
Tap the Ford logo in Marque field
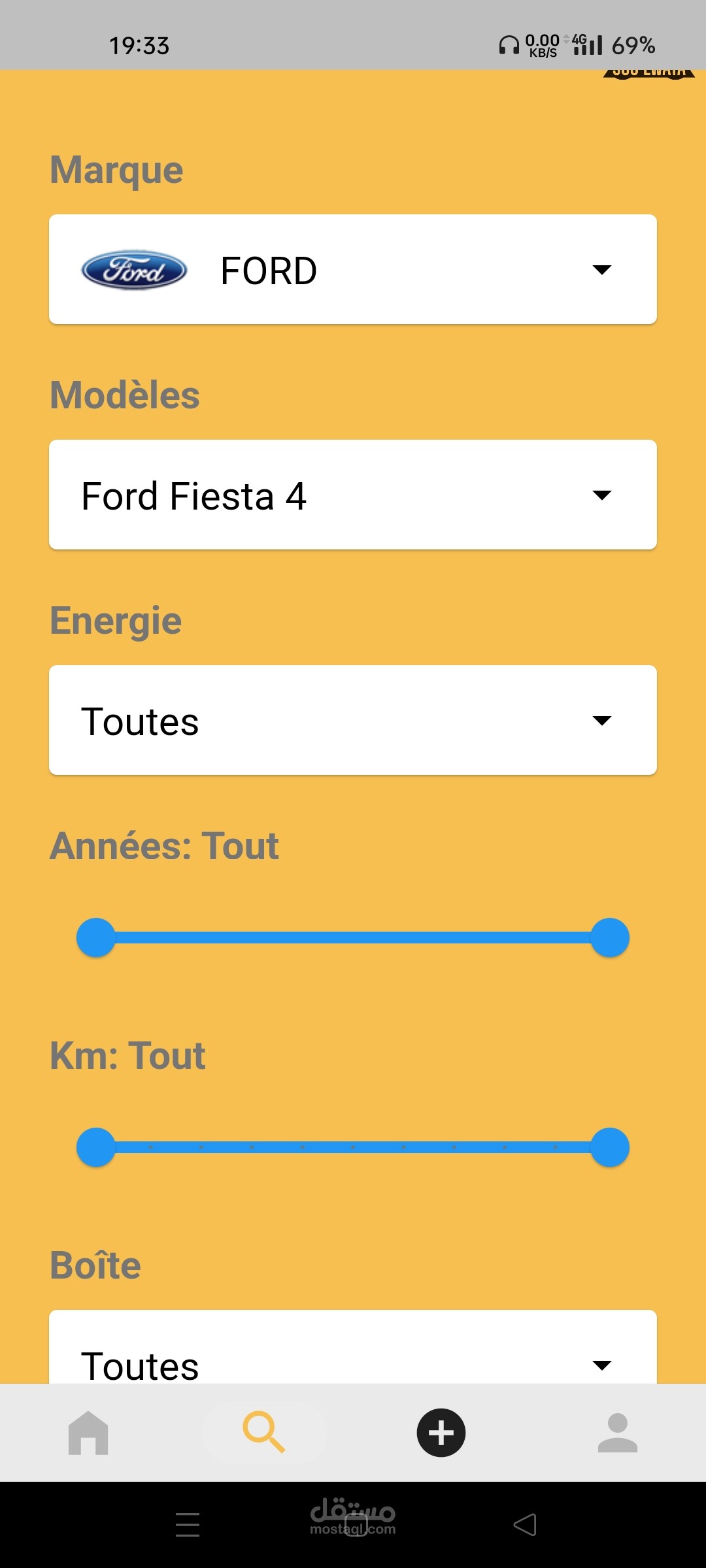pos(134,270)
